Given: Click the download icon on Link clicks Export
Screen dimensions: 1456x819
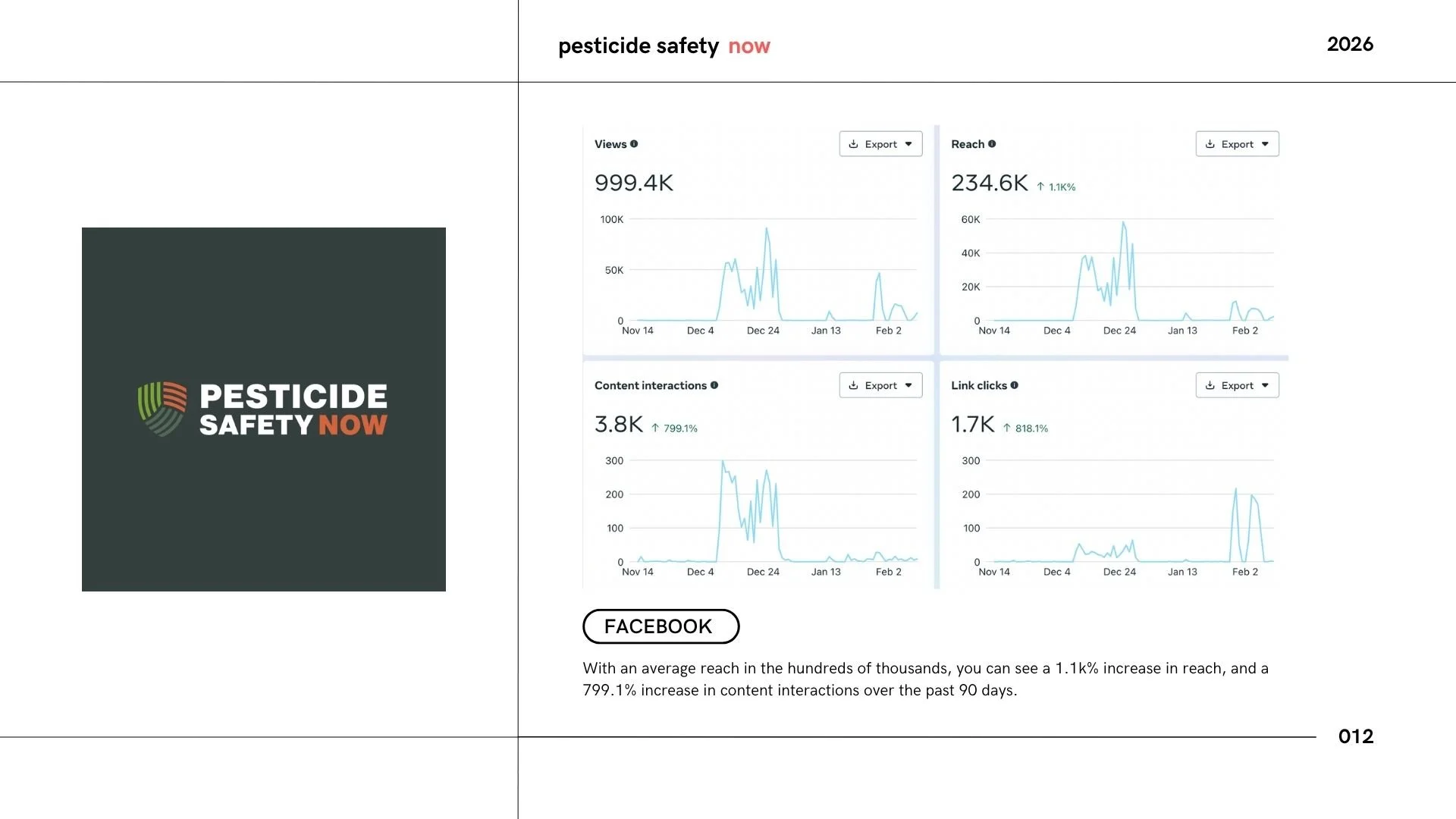Looking at the screenshot, I should tap(1210, 385).
